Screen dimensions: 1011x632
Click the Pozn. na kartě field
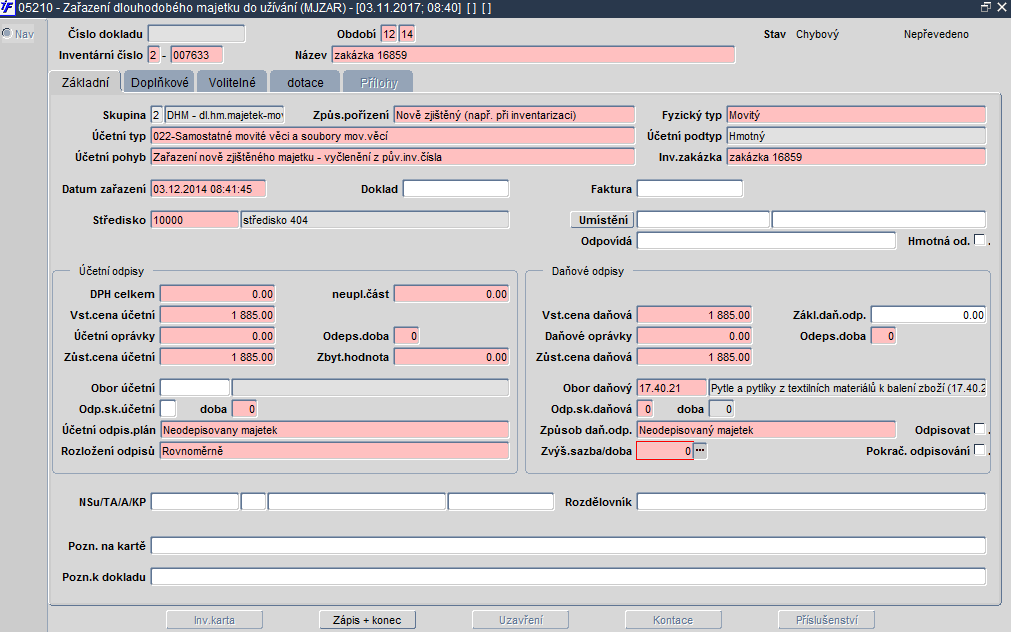(x=567, y=545)
